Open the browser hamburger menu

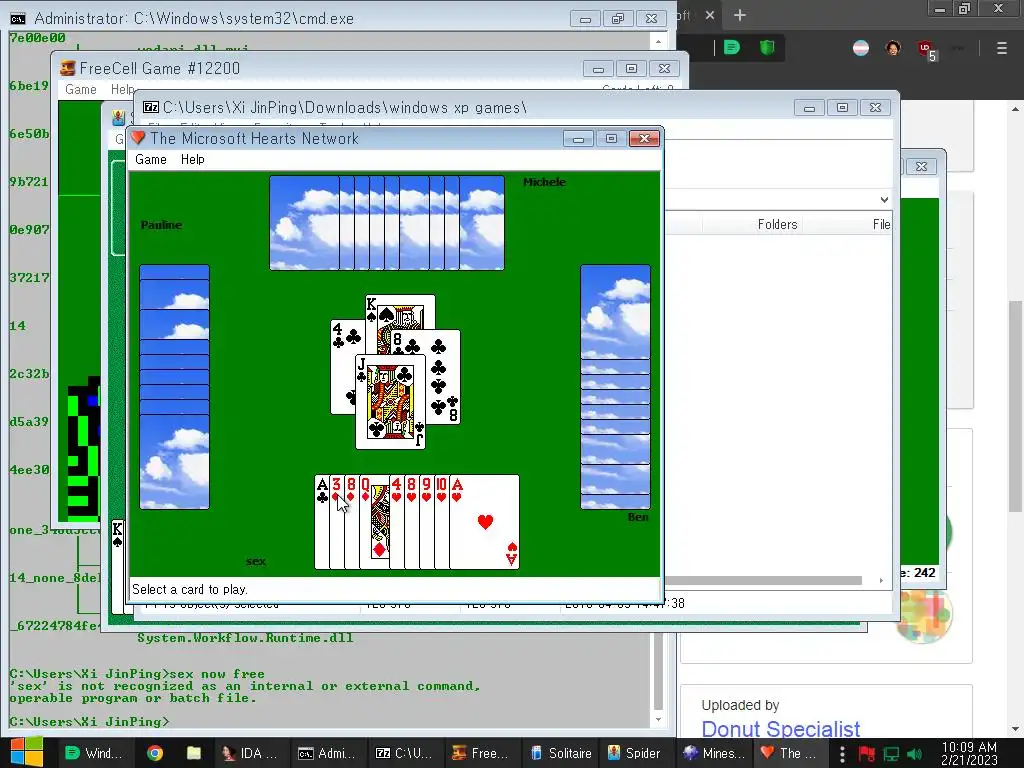tap(1002, 48)
